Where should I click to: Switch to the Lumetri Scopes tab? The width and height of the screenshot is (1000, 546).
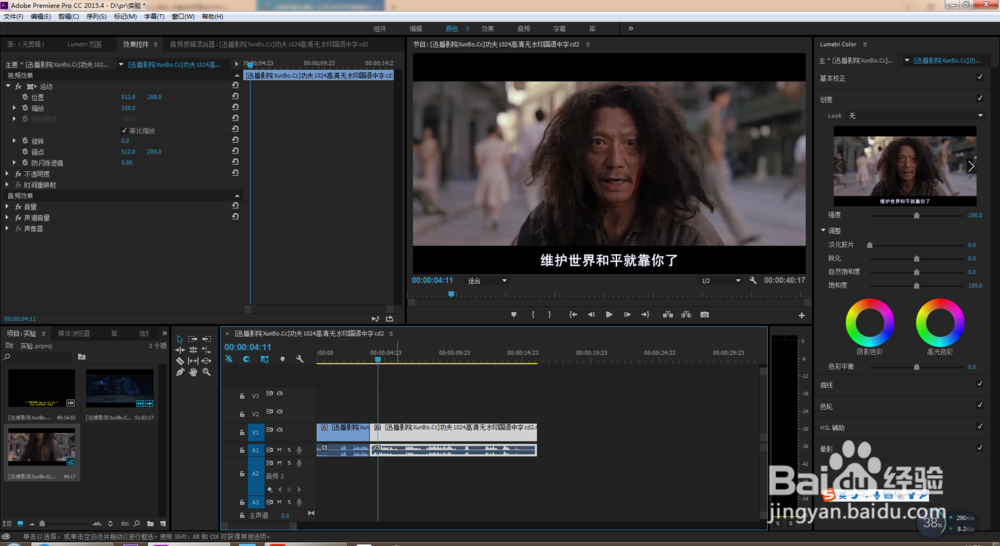point(84,45)
